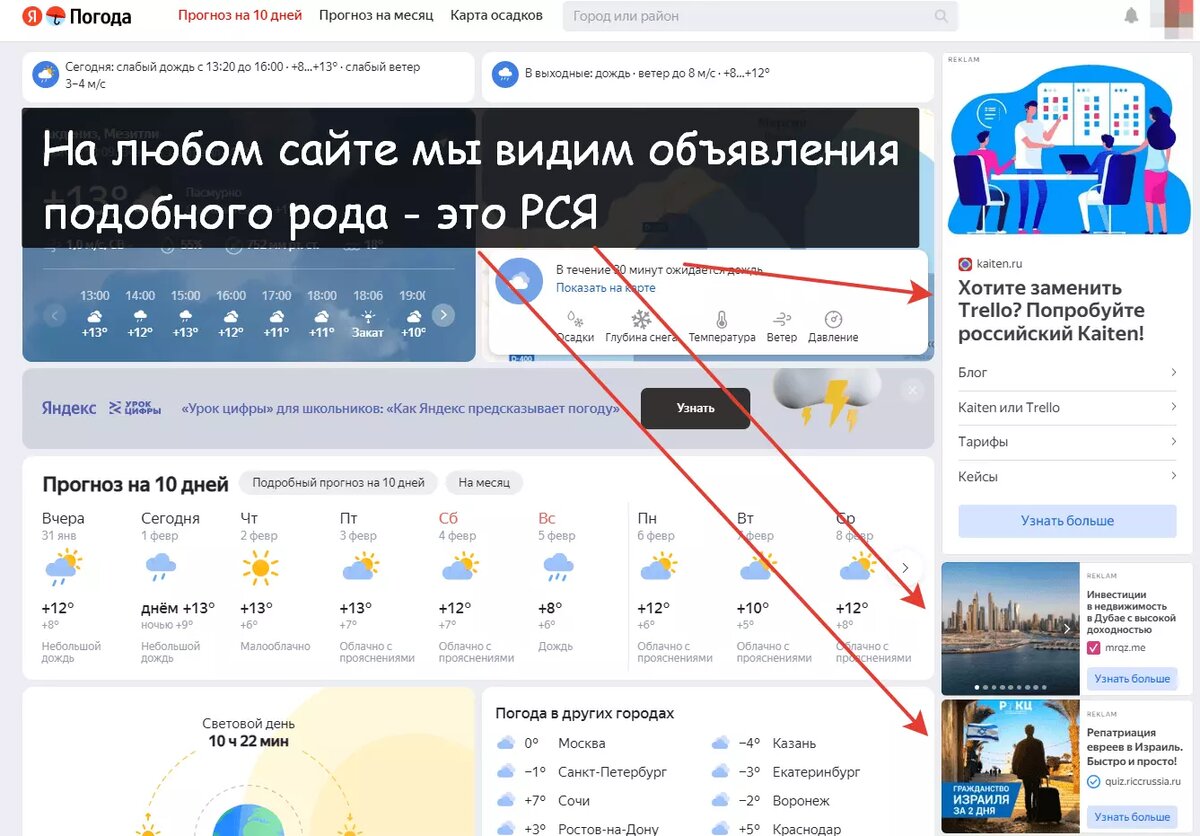Expand the Кейсы chevron

point(1174,477)
